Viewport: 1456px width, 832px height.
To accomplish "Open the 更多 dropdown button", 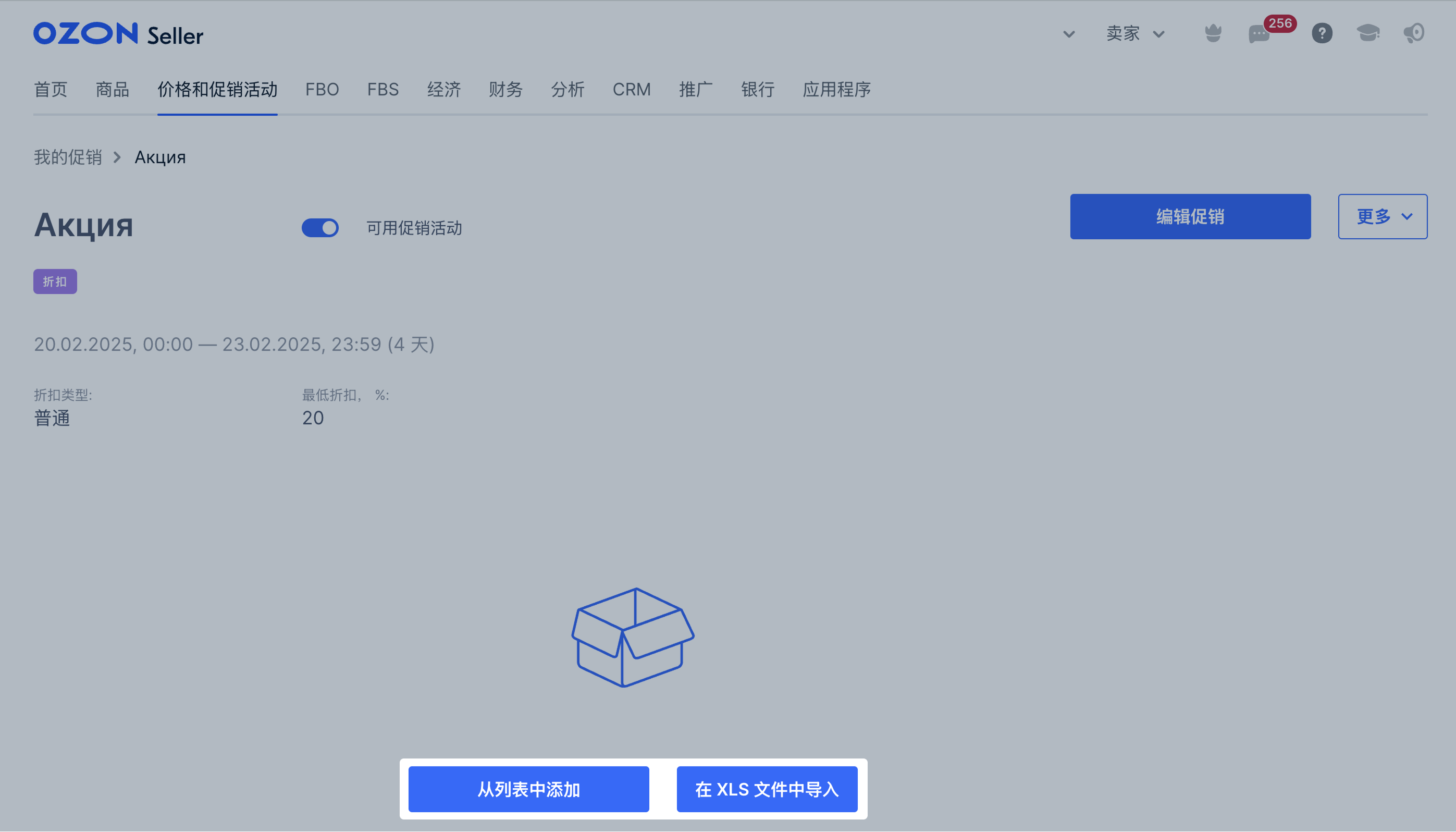I will tap(1383, 216).
